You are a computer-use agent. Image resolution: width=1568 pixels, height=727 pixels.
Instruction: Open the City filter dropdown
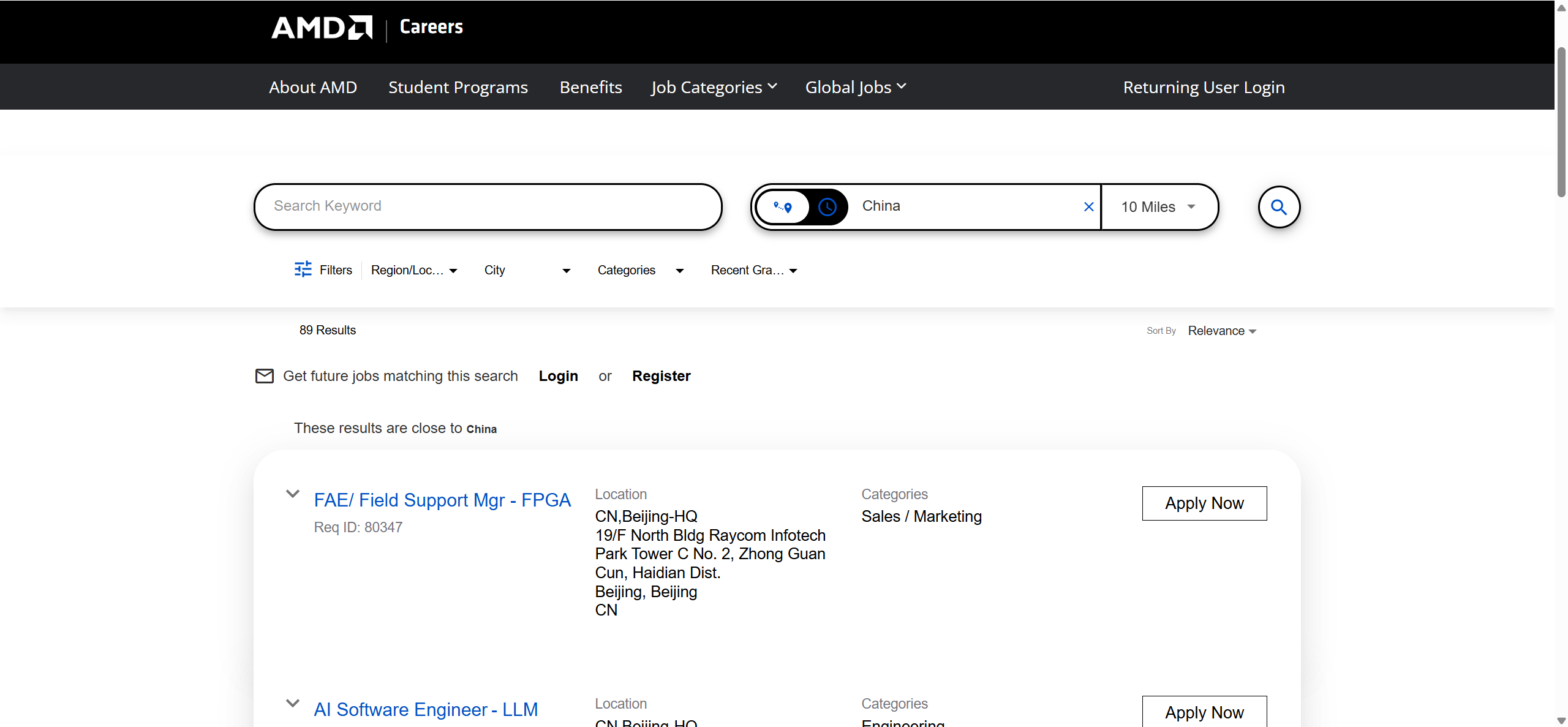pyautogui.click(x=527, y=270)
